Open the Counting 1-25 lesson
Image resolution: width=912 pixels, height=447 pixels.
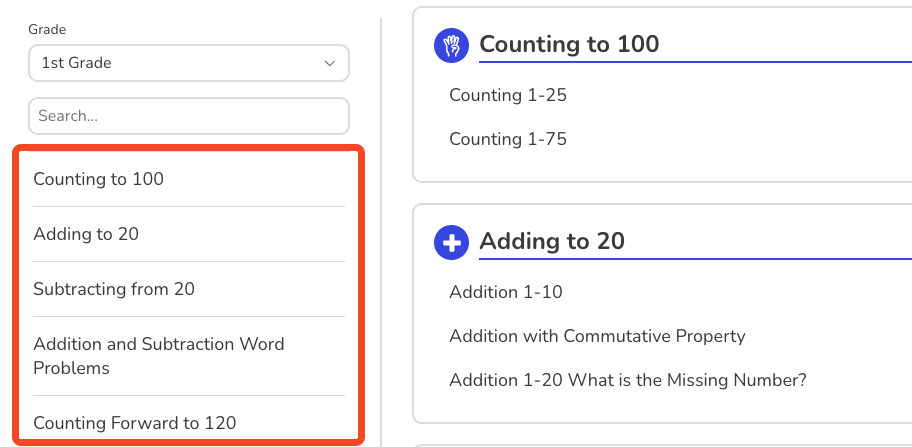(508, 95)
